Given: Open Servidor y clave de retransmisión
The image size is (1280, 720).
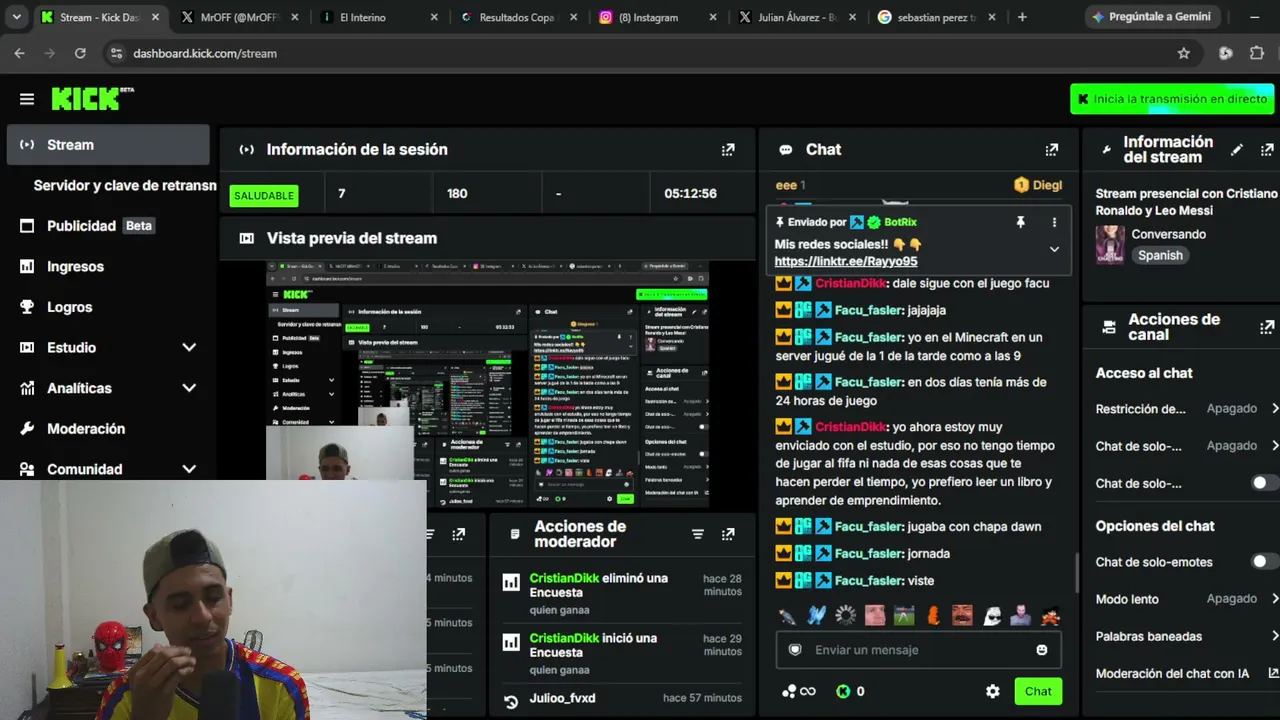Looking at the screenshot, I should click(124, 185).
